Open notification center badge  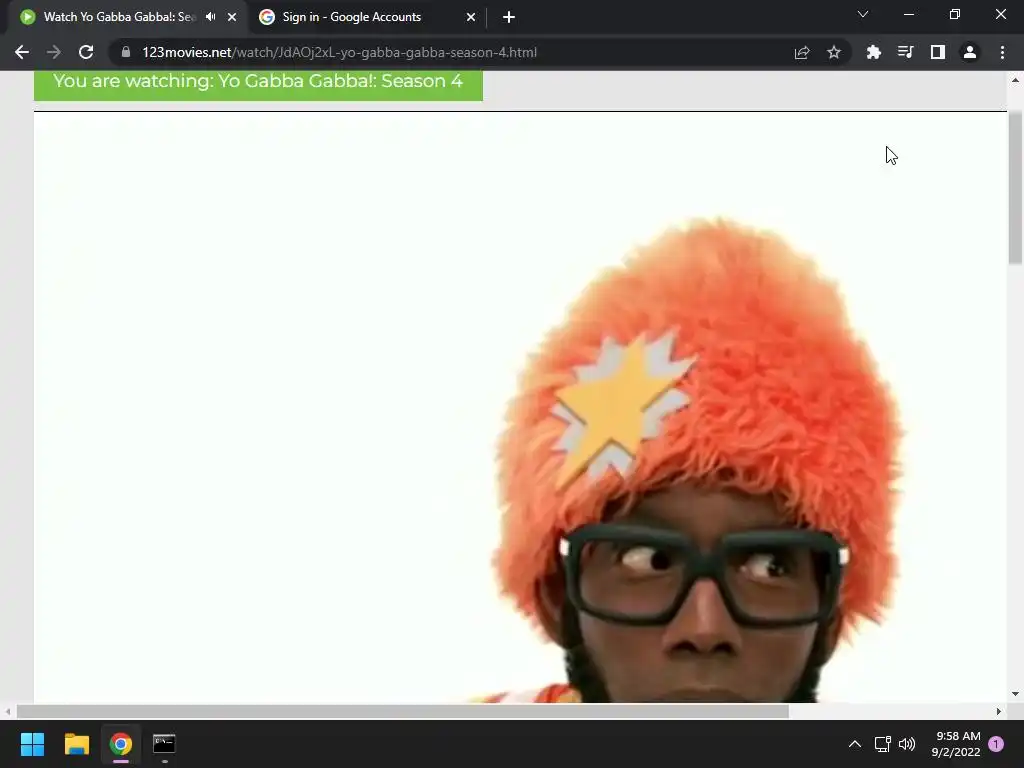click(996, 744)
